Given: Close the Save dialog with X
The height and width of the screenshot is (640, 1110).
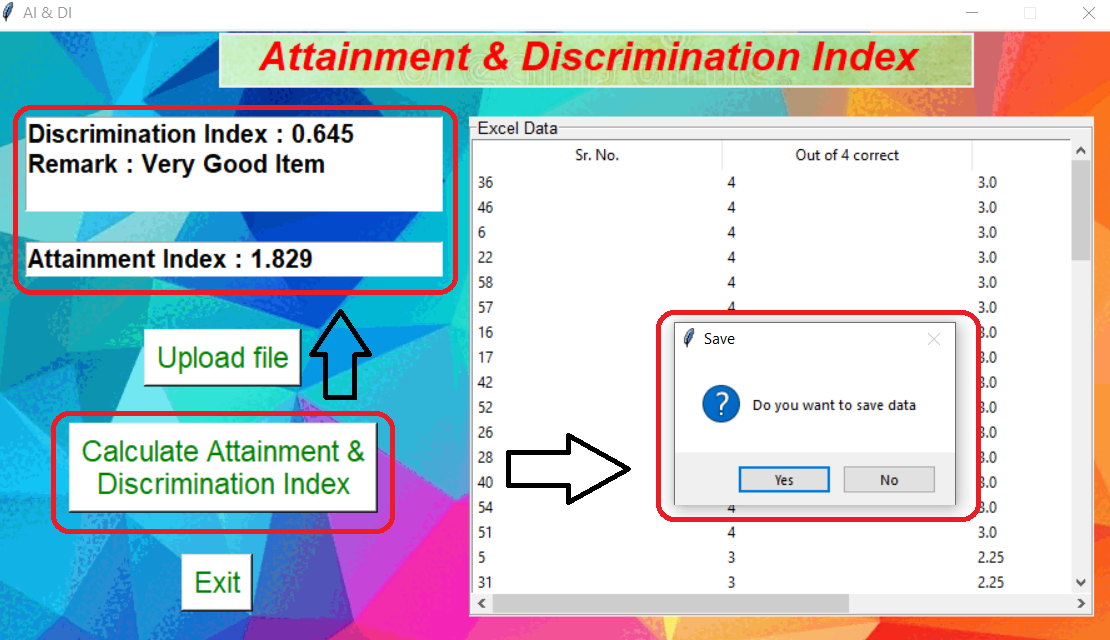Looking at the screenshot, I should pyautogui.click(x=934, y=339).
